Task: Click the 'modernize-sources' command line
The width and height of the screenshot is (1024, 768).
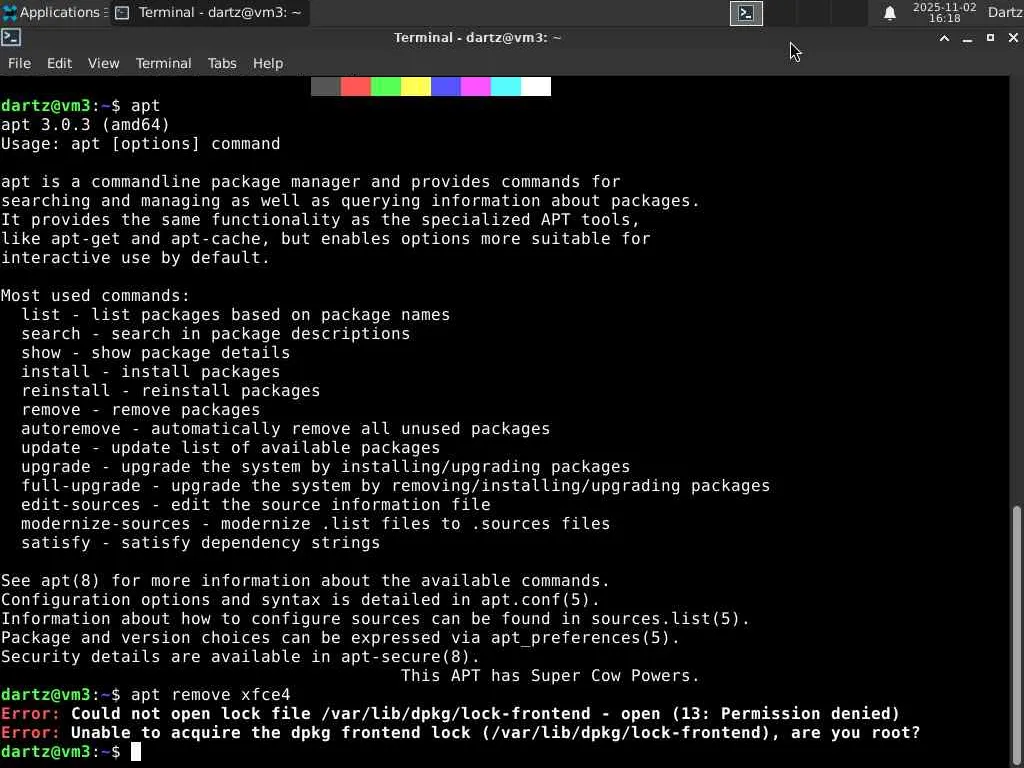Action: (315, 523)
